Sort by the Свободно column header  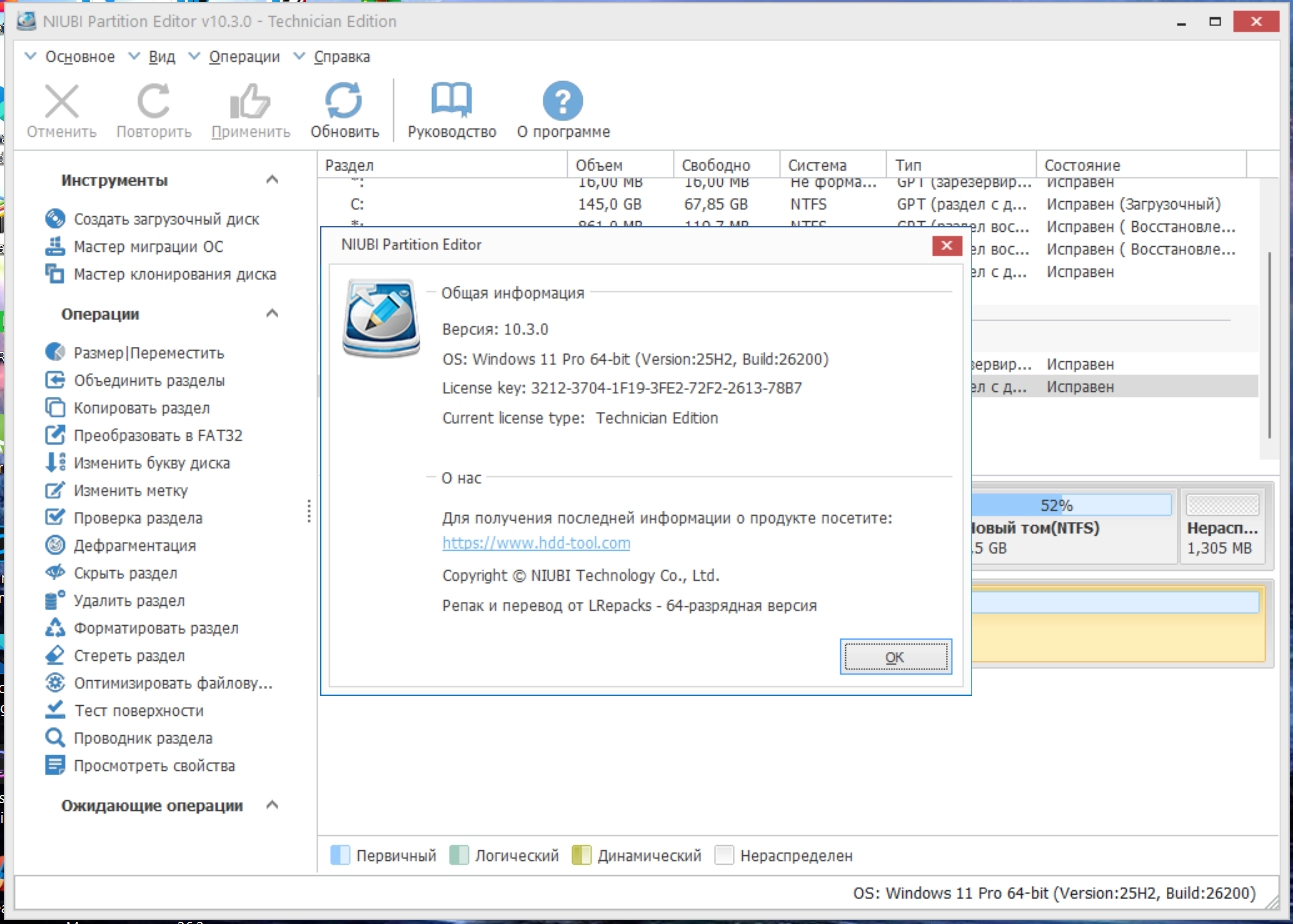pos(726,165)
